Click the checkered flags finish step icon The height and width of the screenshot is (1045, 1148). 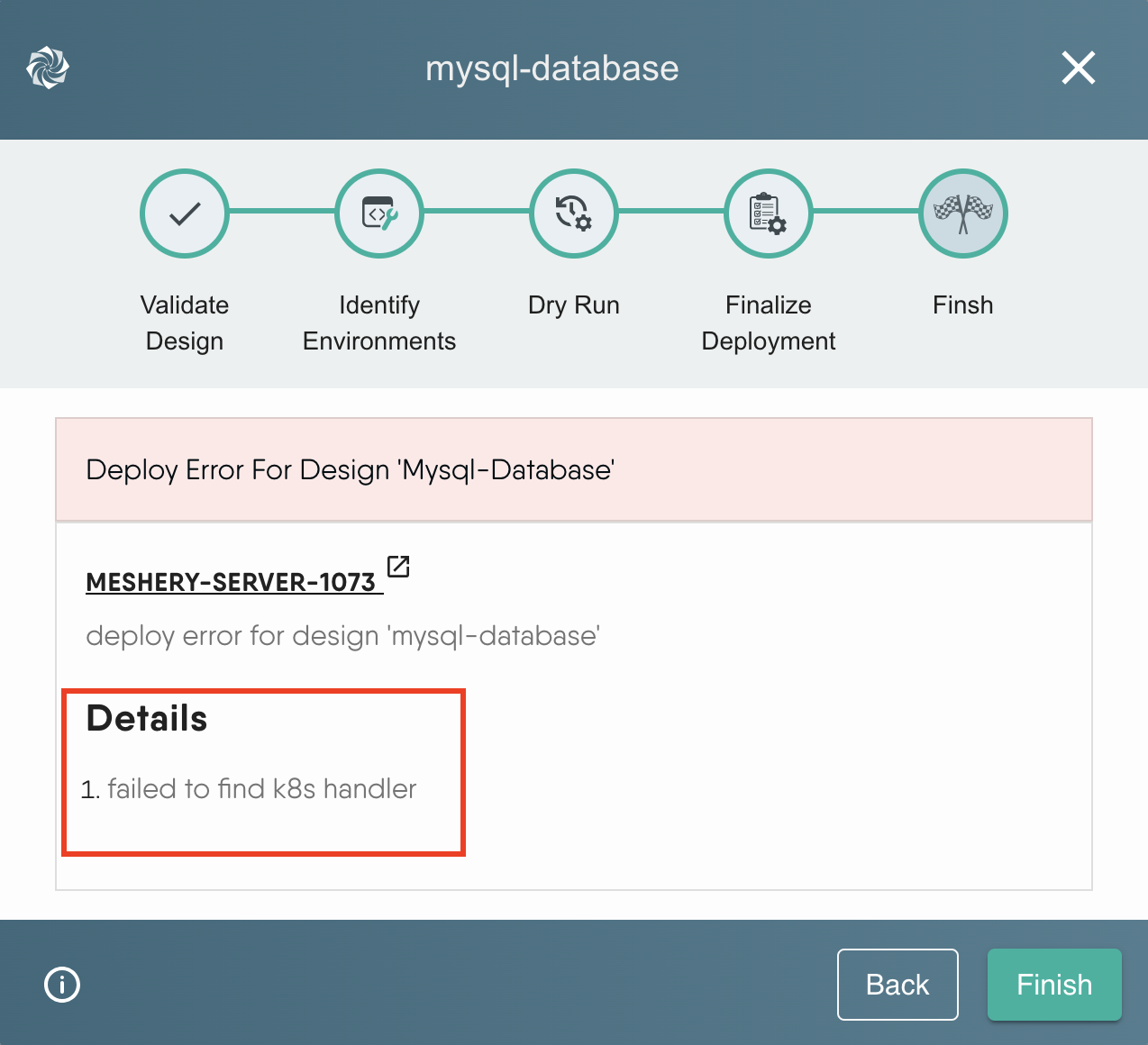[x=962, y=214]
